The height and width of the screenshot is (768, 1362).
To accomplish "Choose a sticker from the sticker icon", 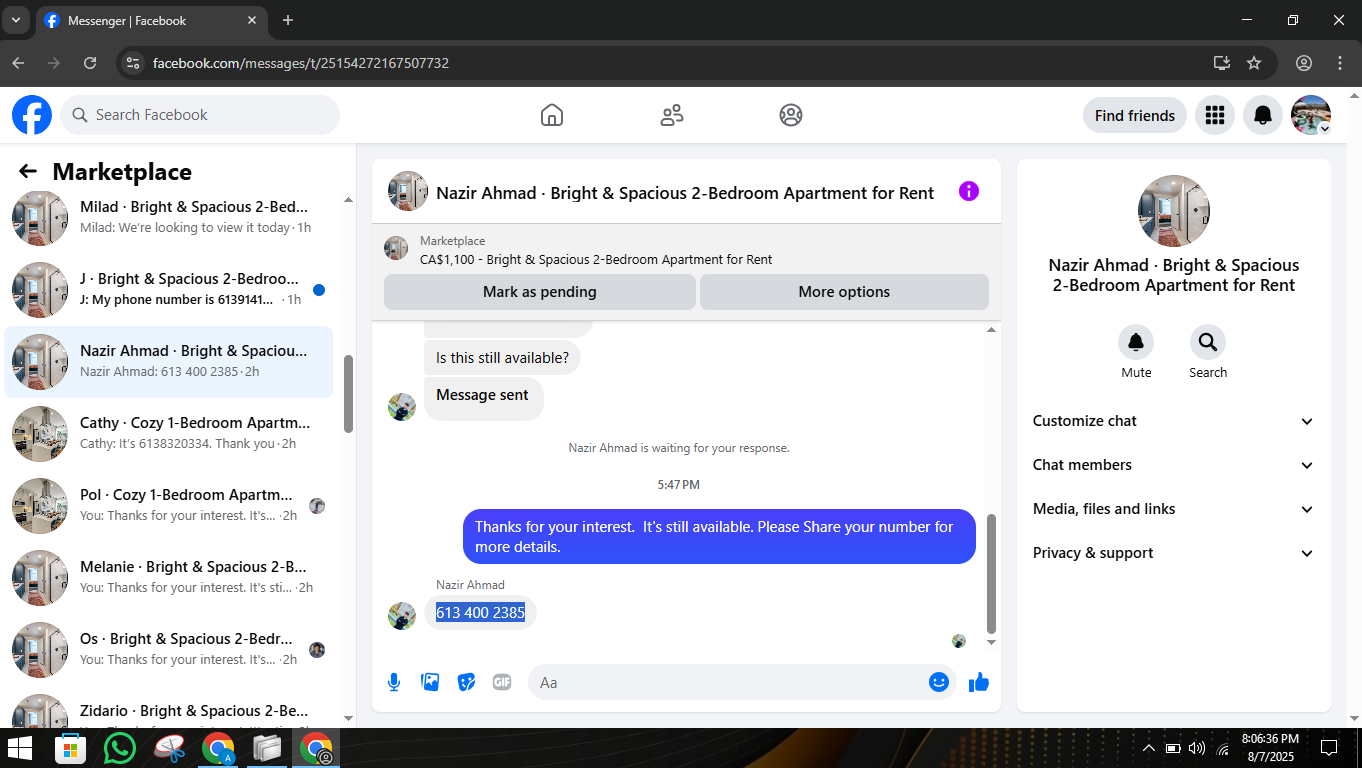I will (466, 682).
